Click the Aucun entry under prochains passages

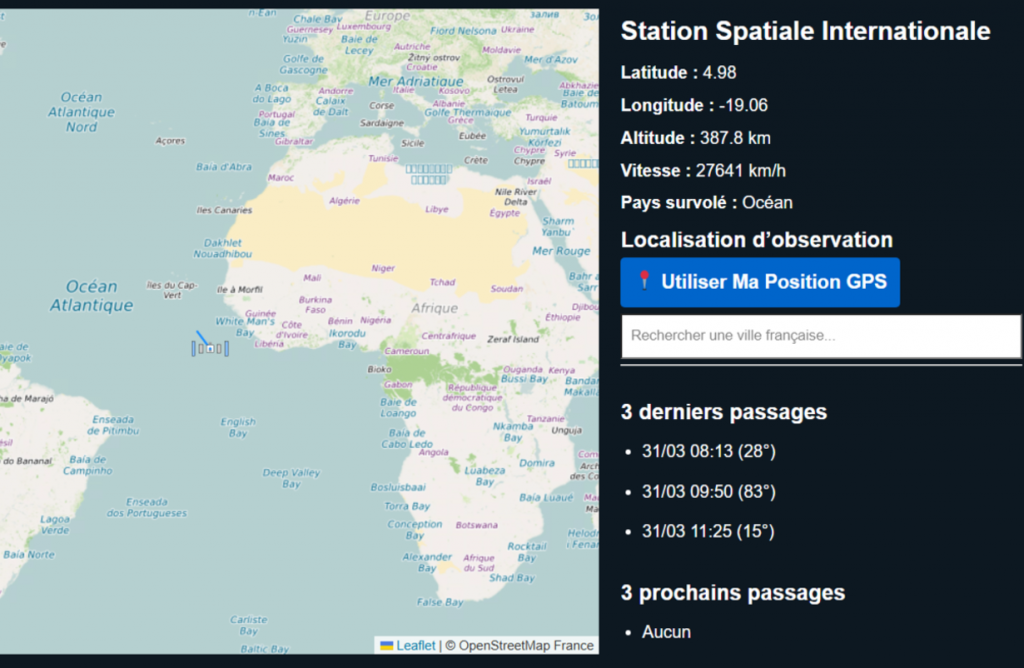666,632
